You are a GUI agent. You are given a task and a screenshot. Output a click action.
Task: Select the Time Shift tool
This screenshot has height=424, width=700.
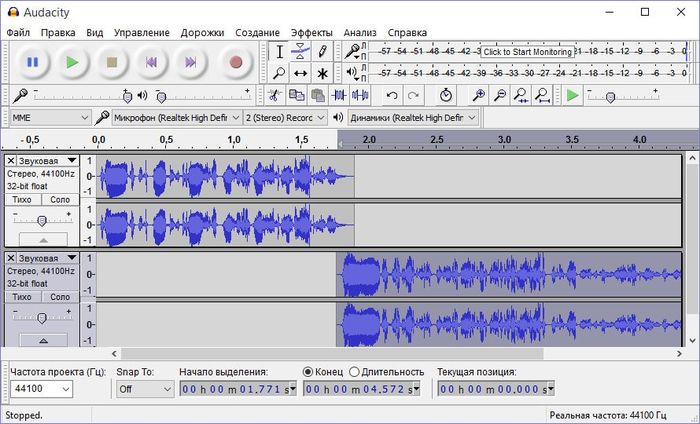click(x=300, y=73)
